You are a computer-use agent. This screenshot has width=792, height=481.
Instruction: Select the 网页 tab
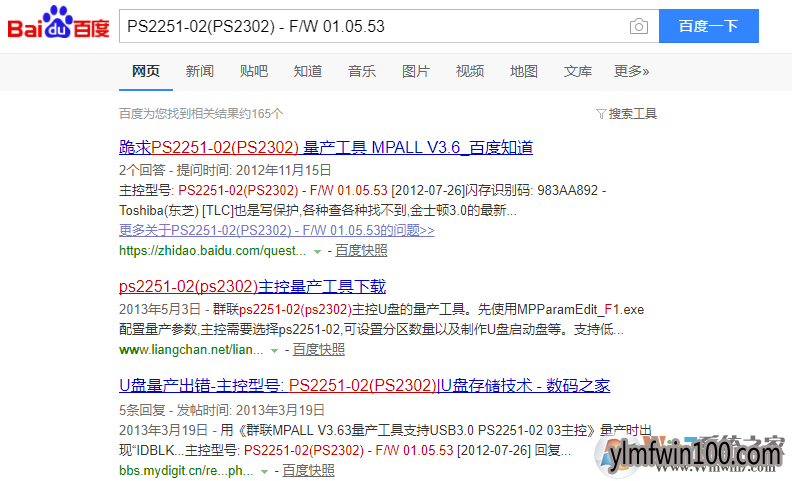tap(146, 71)
